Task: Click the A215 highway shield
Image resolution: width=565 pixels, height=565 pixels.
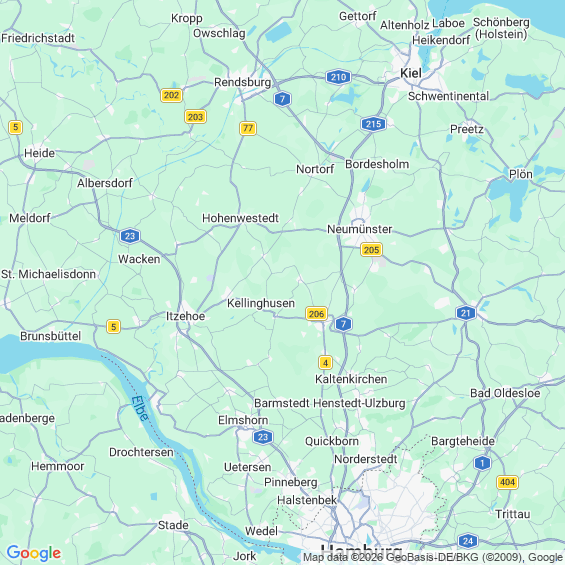Action: click(x=373, y=124)
